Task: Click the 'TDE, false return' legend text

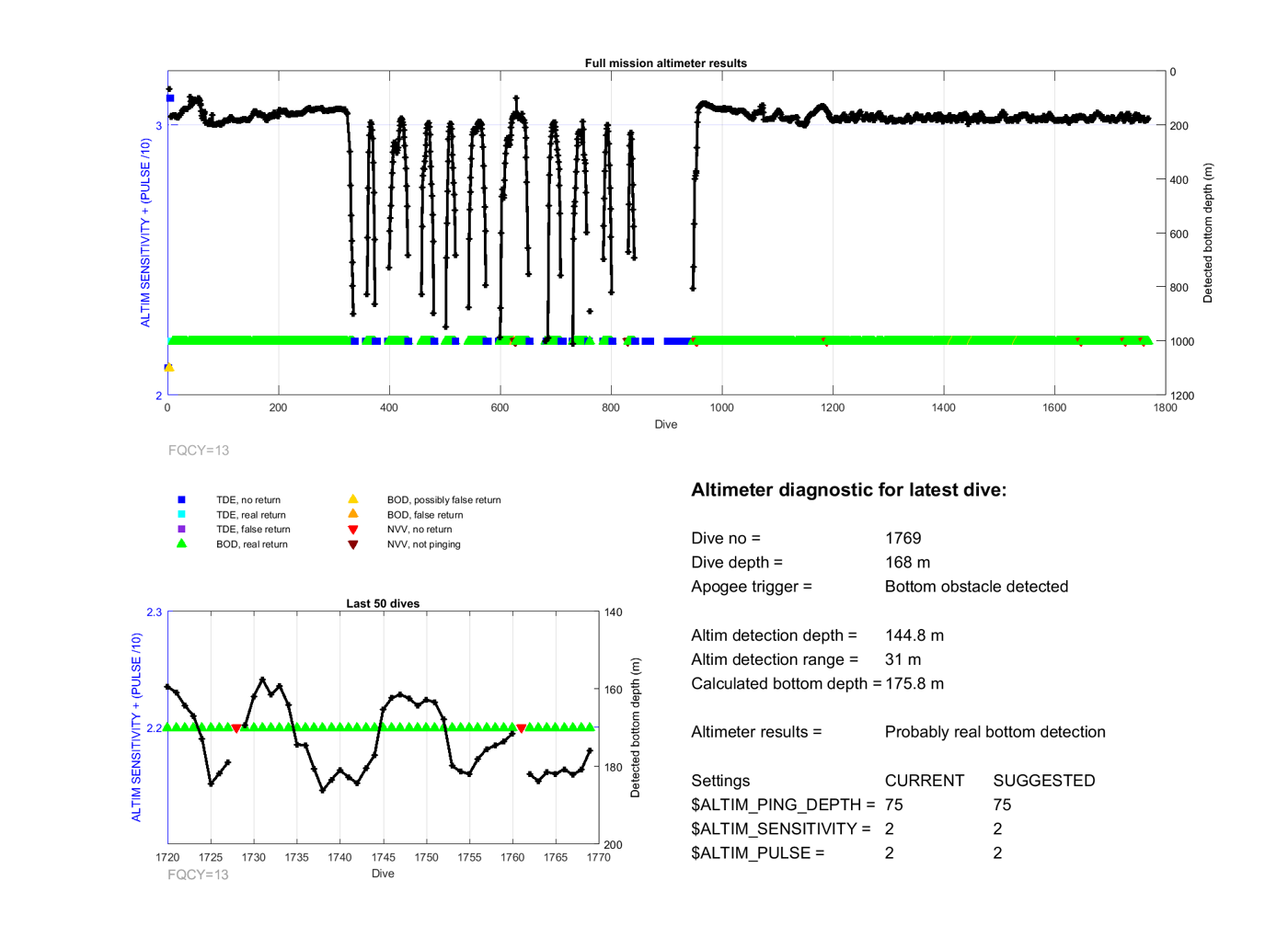Action: [x=253, y=530]
